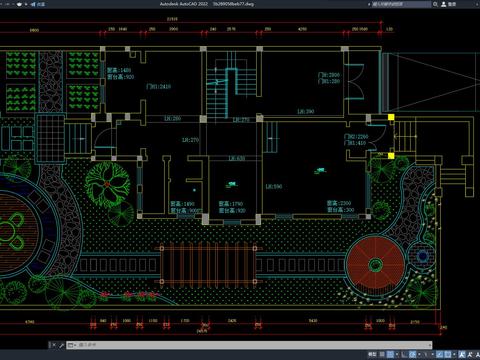Click the share icon in quick access toolbar
Image resolution: width=480 pixels, height=360 pixels.
[33, 4]
